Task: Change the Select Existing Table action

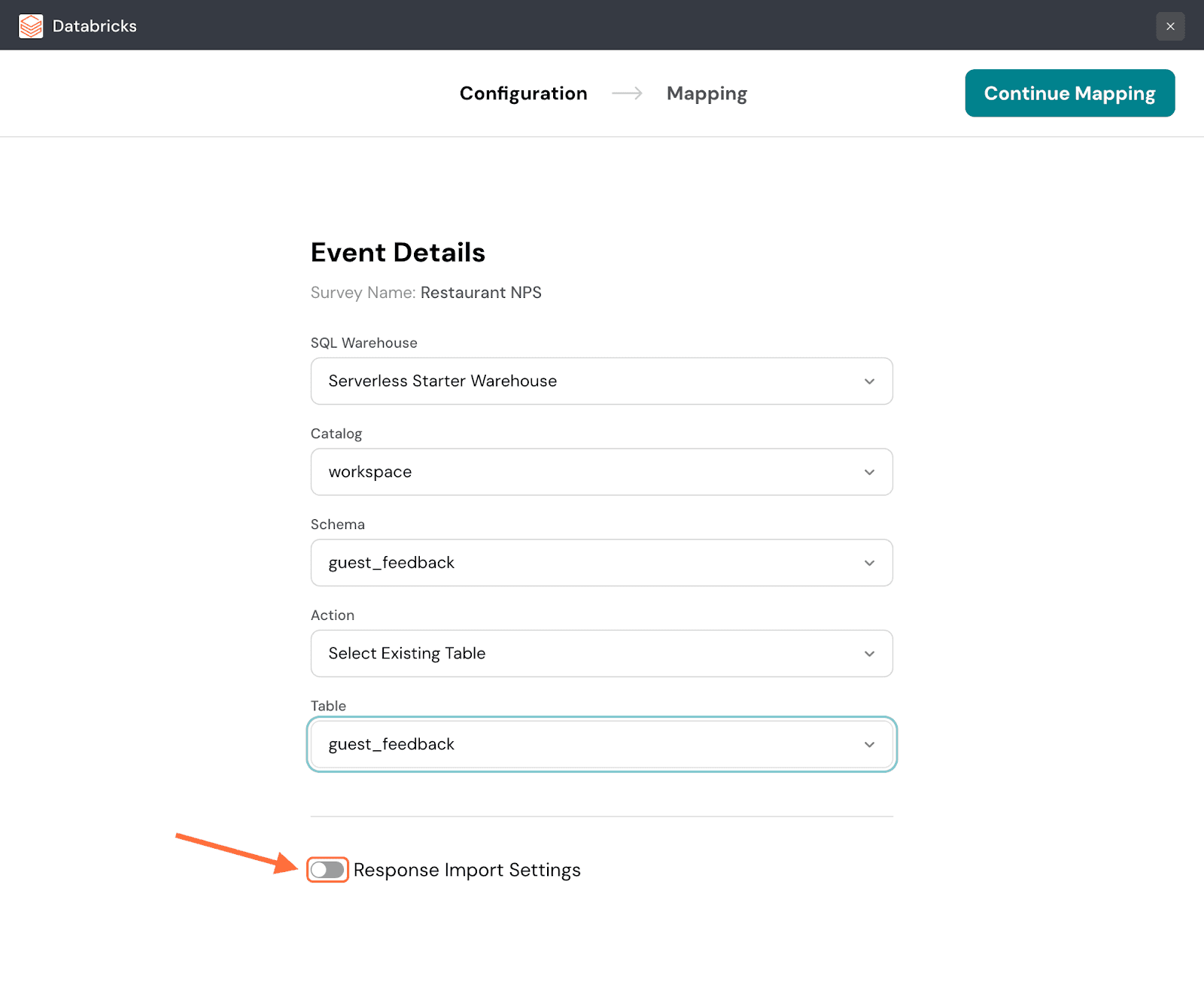Action: (x=587, y=654)
